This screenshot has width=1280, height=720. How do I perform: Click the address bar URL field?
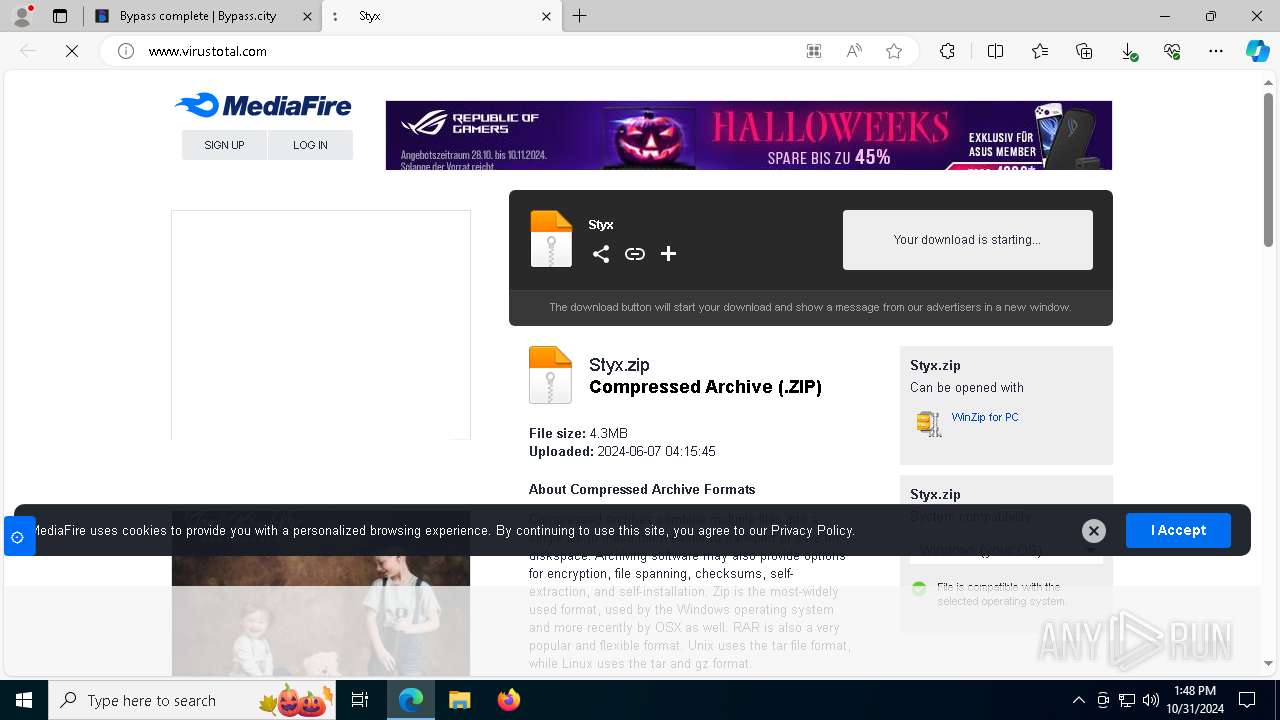(x=470, y=51)
